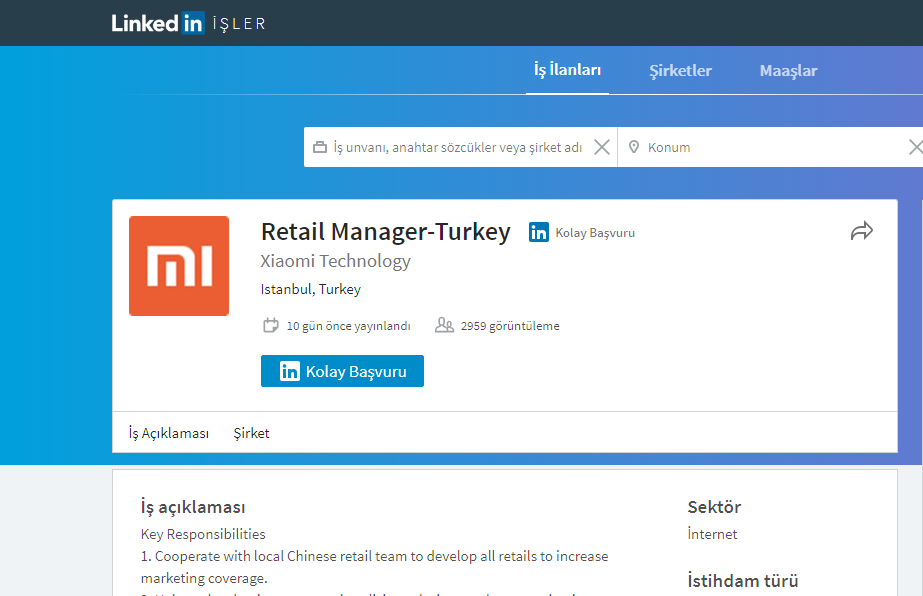Share this job using the arrow icon

coord(861,231)
